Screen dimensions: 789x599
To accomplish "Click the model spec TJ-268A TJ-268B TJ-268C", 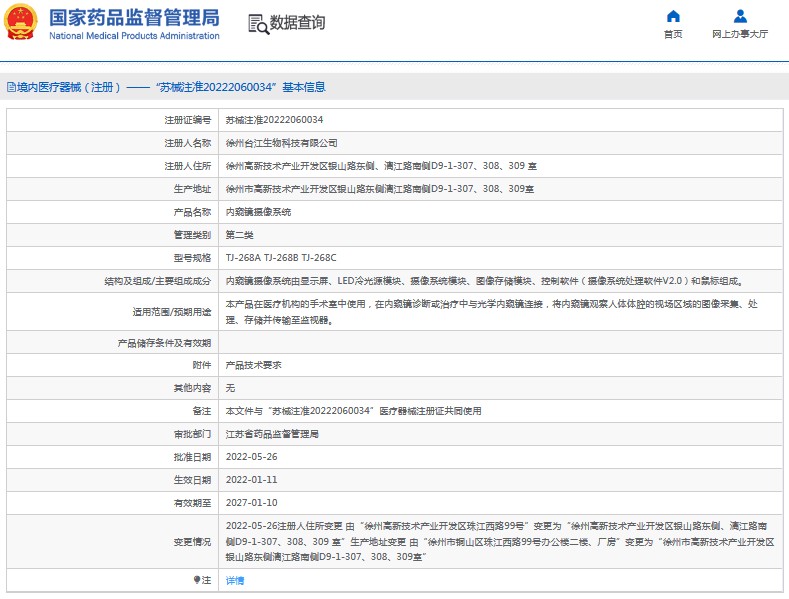I will point(287,258).
